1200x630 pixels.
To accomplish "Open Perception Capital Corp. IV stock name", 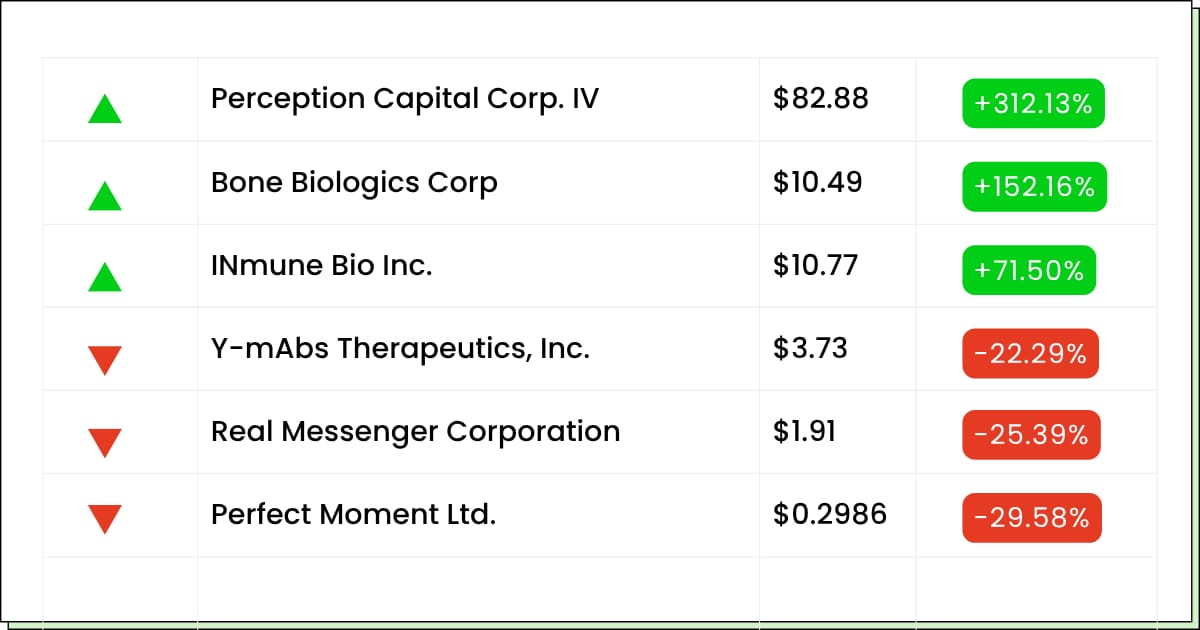I will point(405,99).
